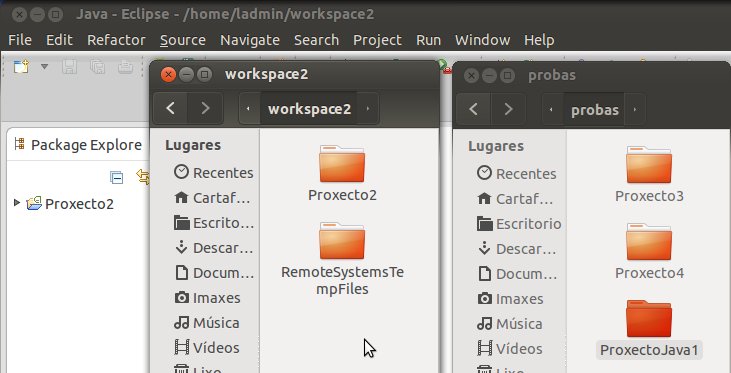Screen dimensions: 731x373
Task: Open the File menu
Action: point(20,40)
